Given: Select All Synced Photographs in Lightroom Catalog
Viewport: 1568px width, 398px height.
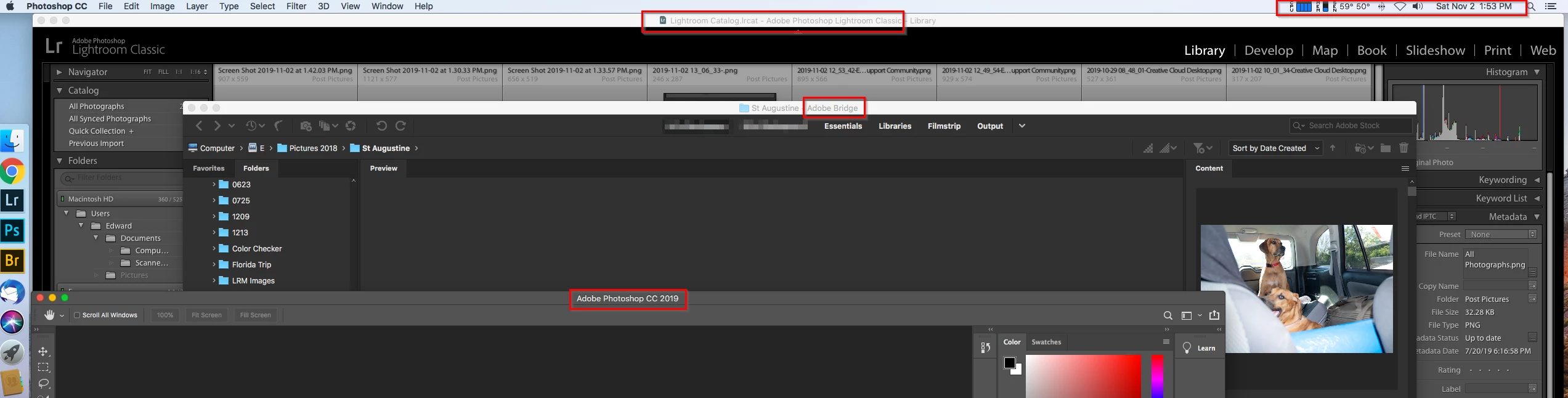Looking at the screenshot, I should (x=110, y=119).
